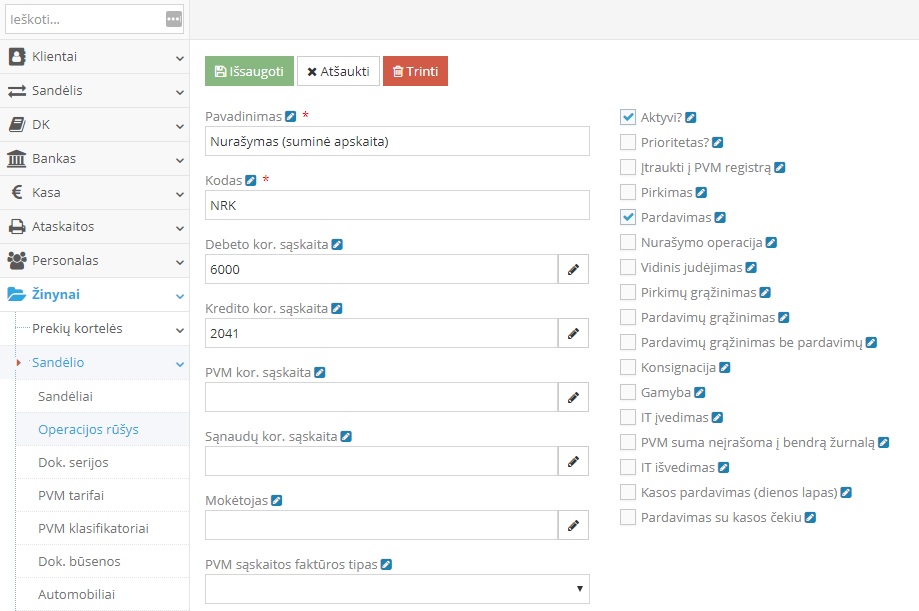Click pencil icon beside Mokėtojas field
The height and width of the screenshot is (611, 919).
pyautogui.click(x=573, y=525)
